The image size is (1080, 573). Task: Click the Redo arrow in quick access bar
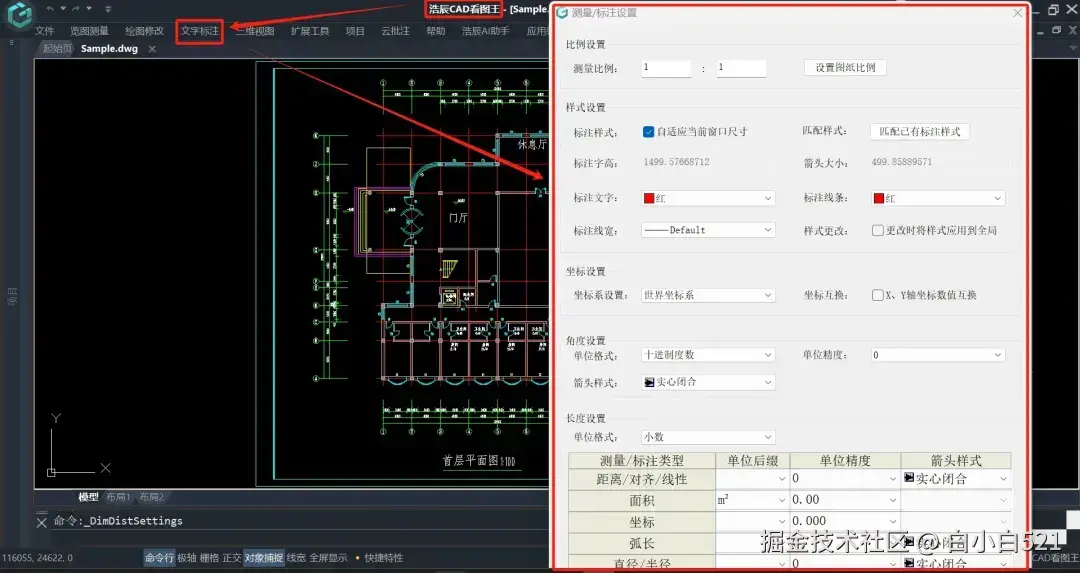[76, 9]
